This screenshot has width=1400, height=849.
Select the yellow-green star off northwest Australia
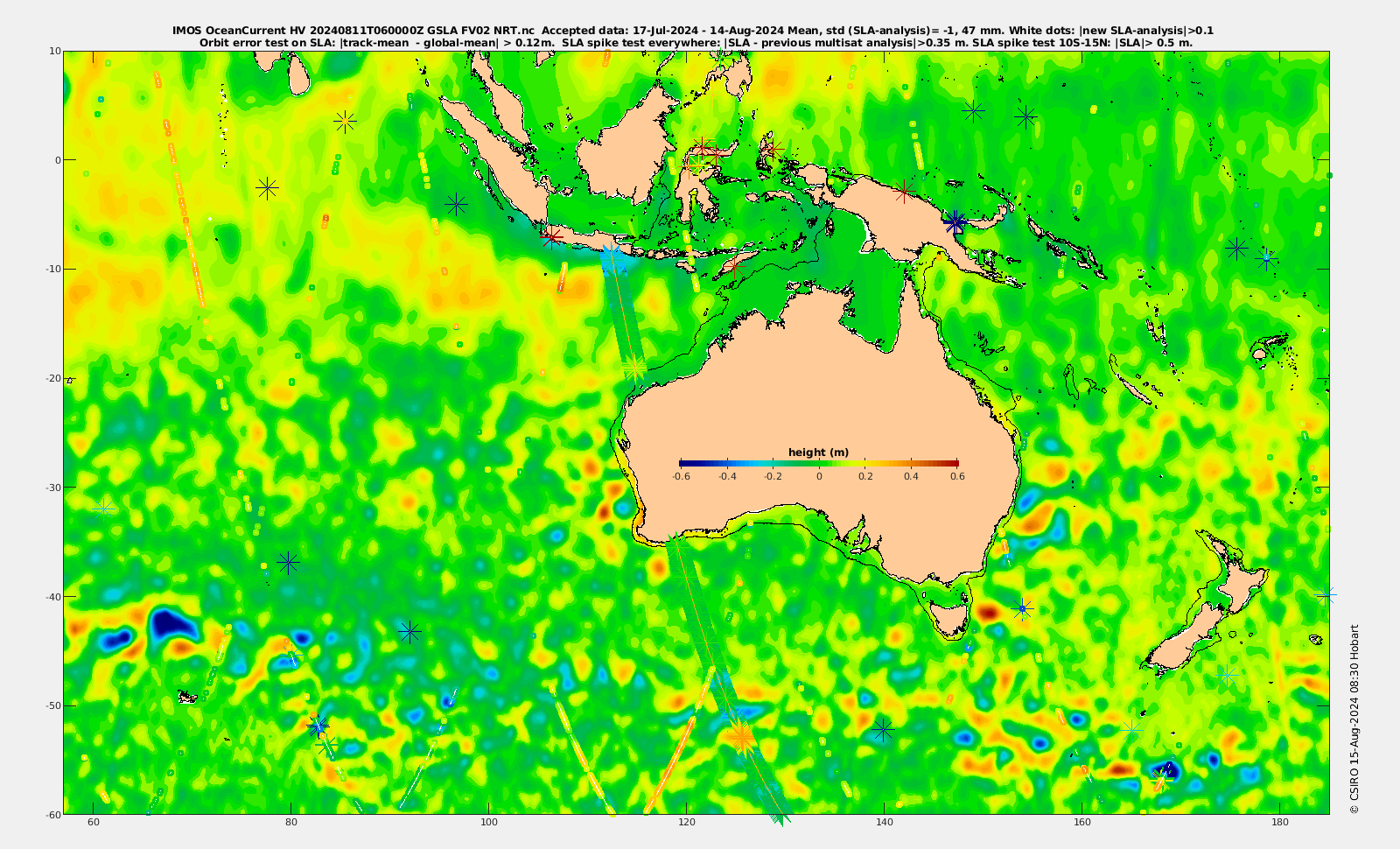635,368
